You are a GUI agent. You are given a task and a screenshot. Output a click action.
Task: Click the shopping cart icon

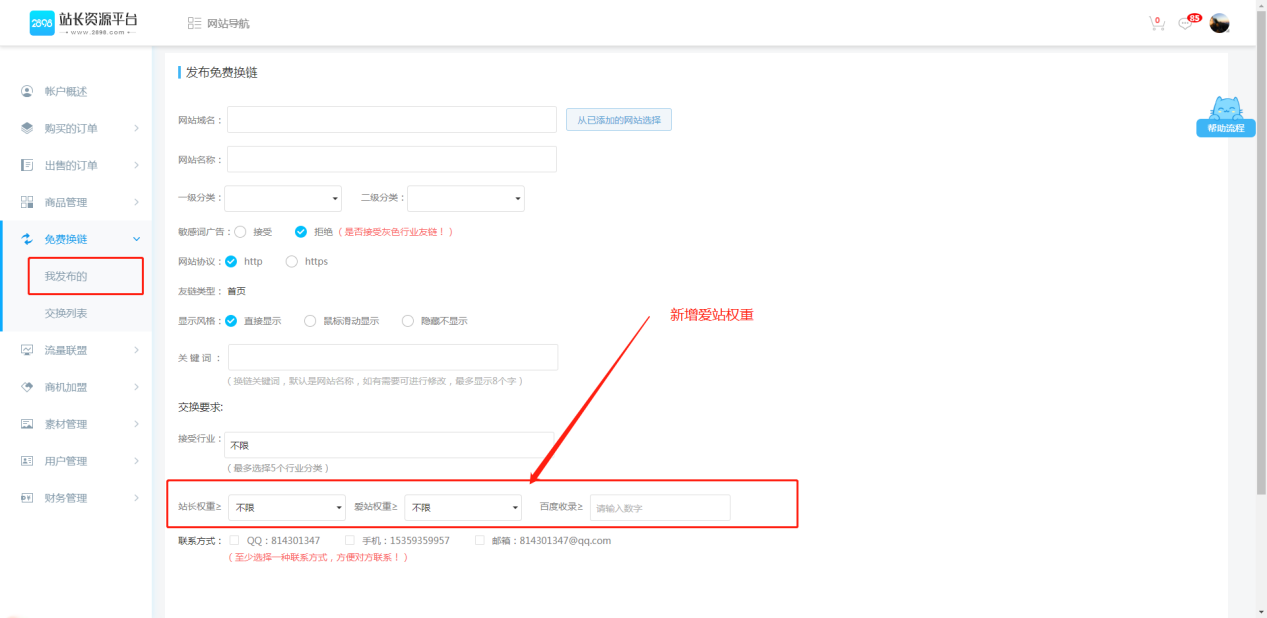coord(1156,23)
